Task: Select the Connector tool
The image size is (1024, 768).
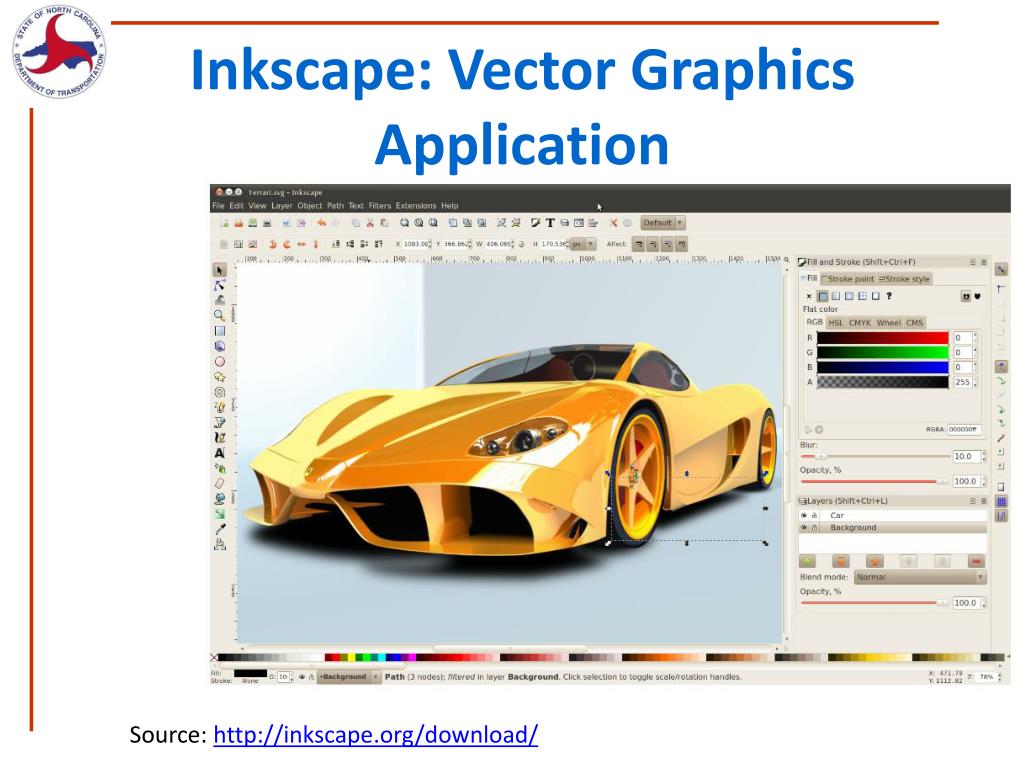Action: click(x=219, y=544)
